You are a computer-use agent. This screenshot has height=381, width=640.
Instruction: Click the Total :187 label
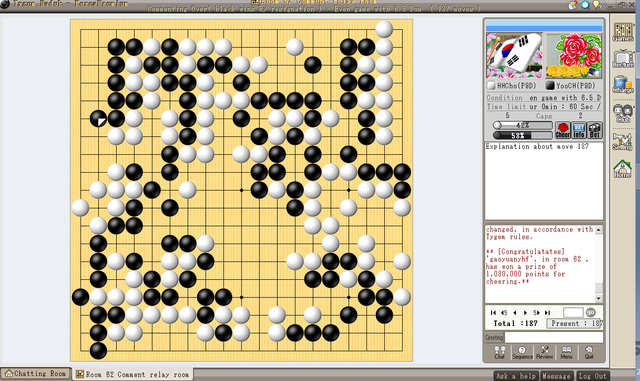coord(515,323)
